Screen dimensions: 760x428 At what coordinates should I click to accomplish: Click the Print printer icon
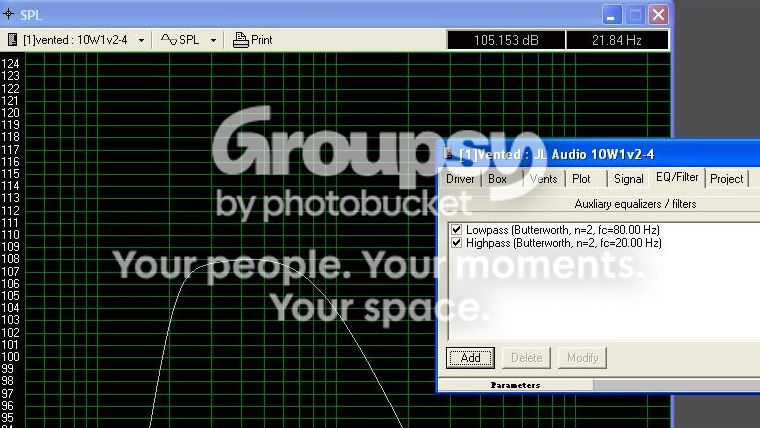coord(240,40)
